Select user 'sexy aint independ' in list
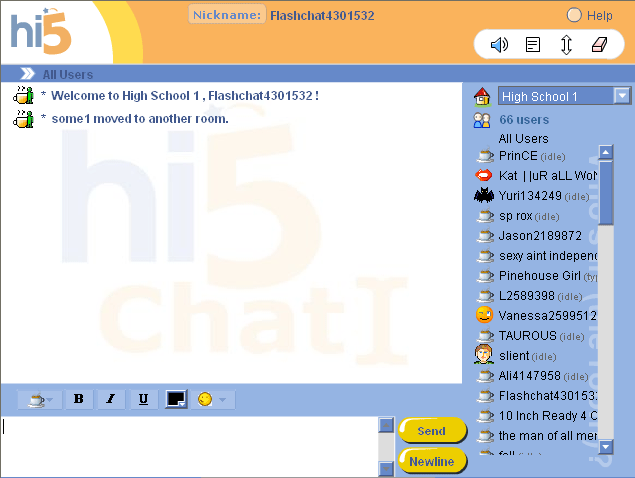The width and height of the screenshot is (635, 478). point(548,256)
